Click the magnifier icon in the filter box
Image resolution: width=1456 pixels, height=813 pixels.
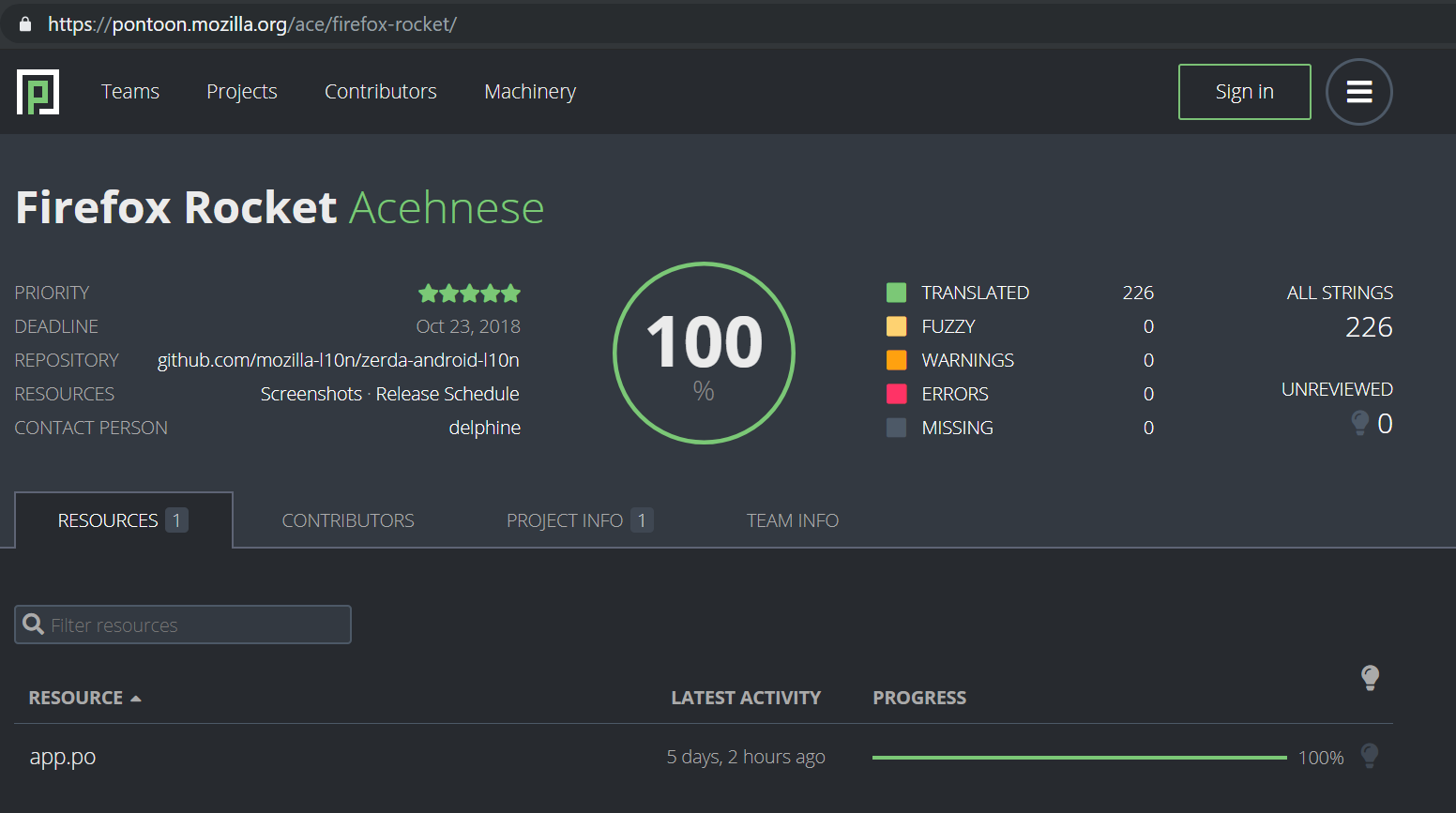point(34,625)
